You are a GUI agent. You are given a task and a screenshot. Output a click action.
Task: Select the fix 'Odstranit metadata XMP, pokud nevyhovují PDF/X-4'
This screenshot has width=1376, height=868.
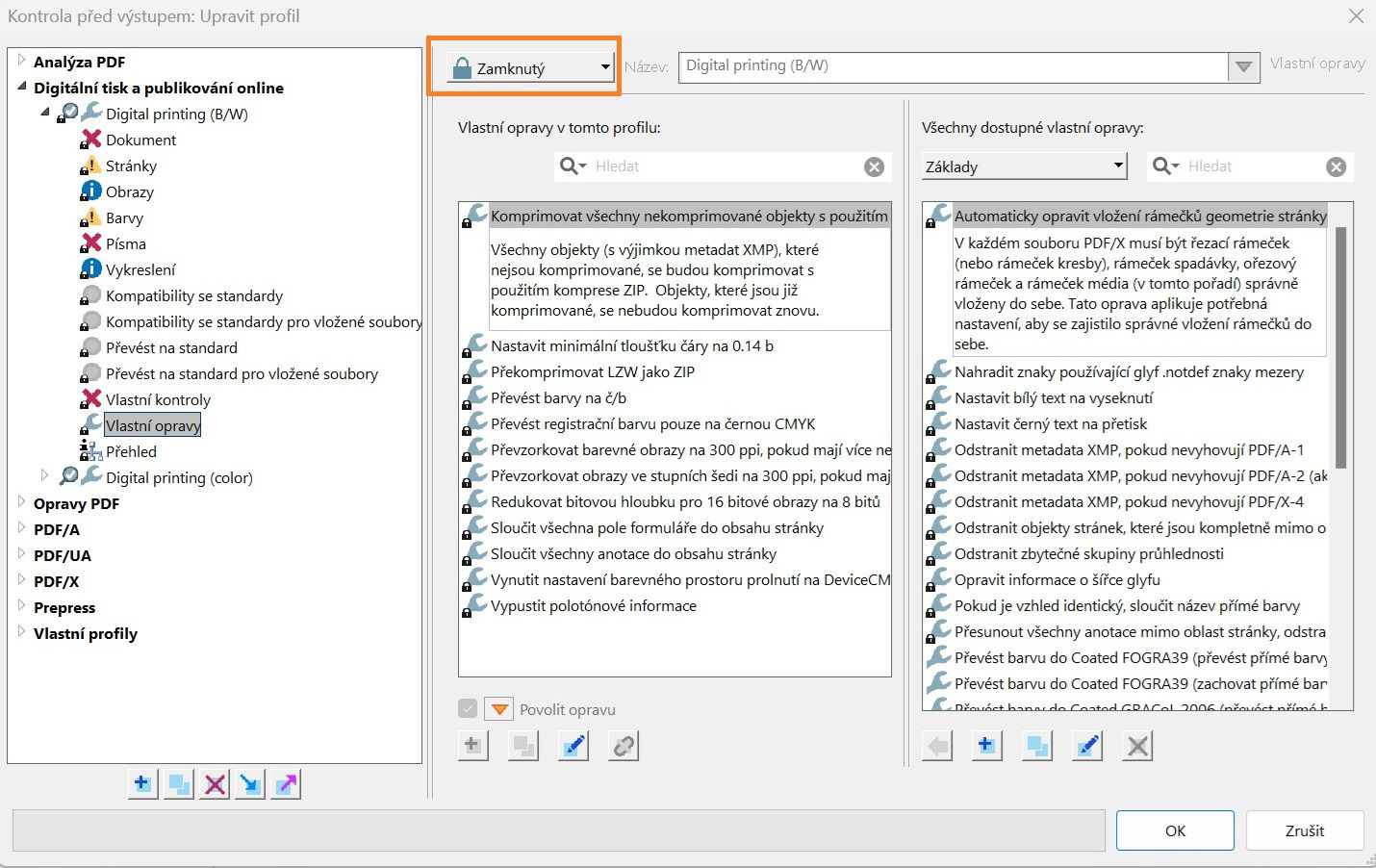click(x=1129, y=501)
